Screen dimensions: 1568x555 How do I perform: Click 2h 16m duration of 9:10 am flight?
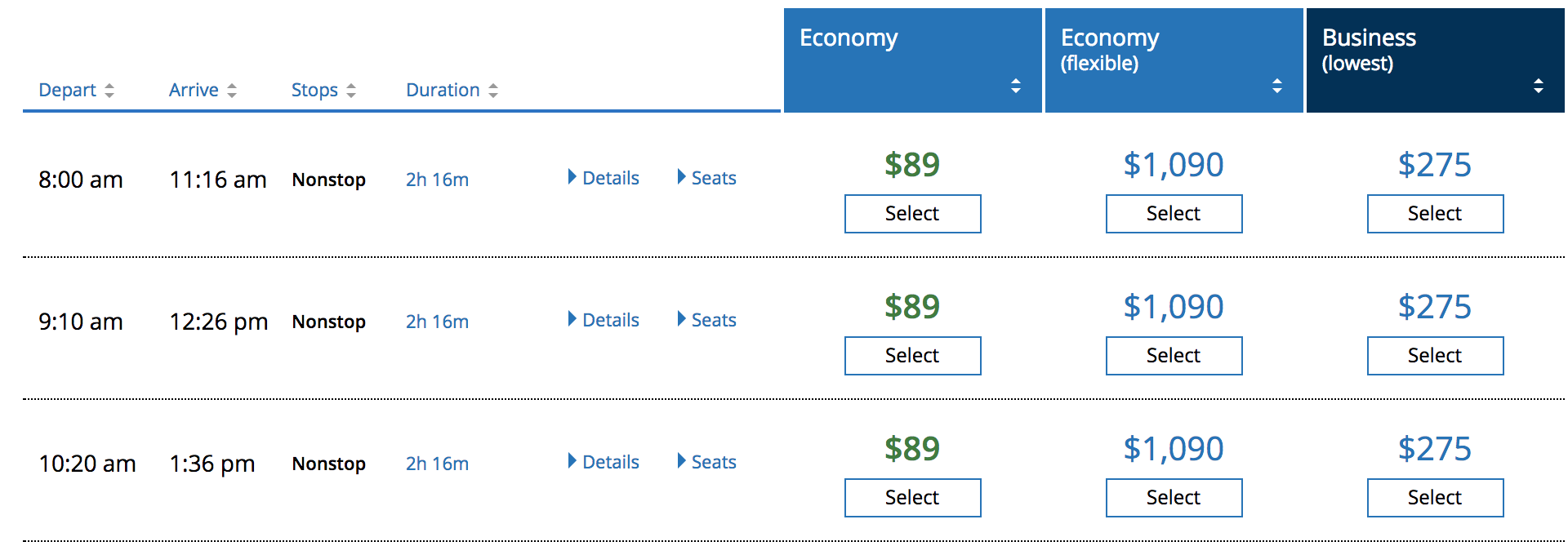pos(438,322)
